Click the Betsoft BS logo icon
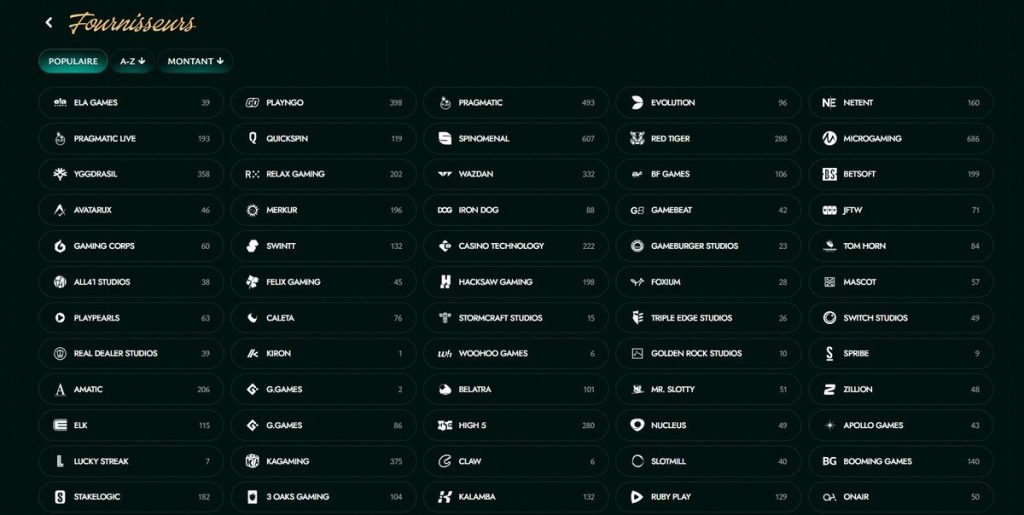 829,174
